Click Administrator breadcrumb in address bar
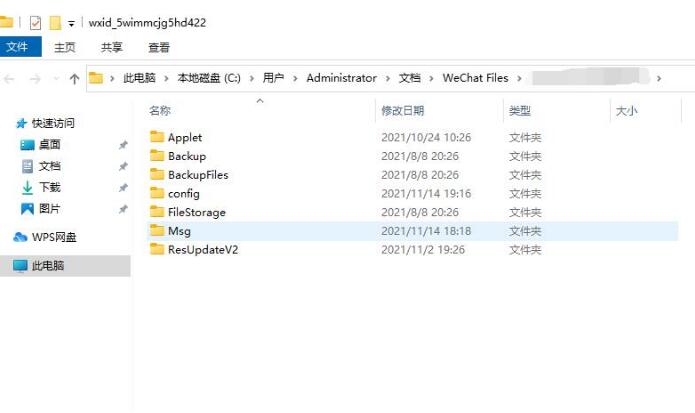 [x=341, y=78]
